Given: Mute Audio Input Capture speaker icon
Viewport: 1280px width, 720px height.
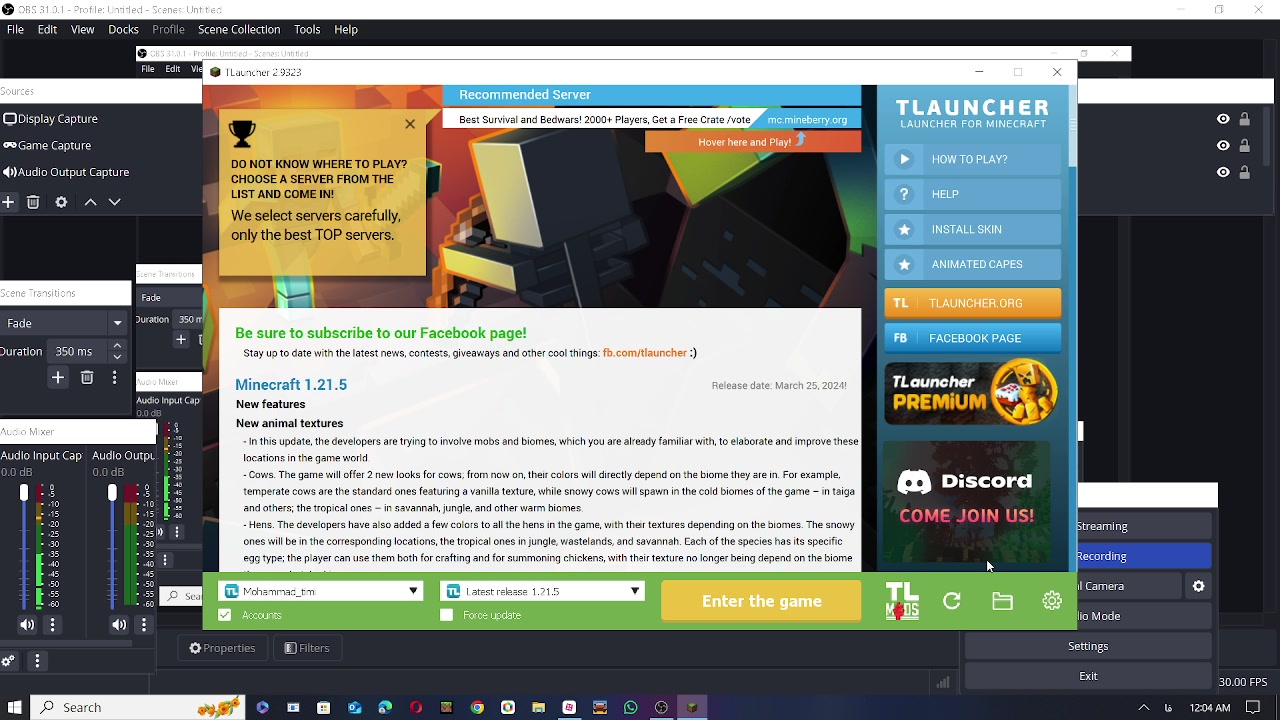Looking at the screenshot, I should click(27, 625).
